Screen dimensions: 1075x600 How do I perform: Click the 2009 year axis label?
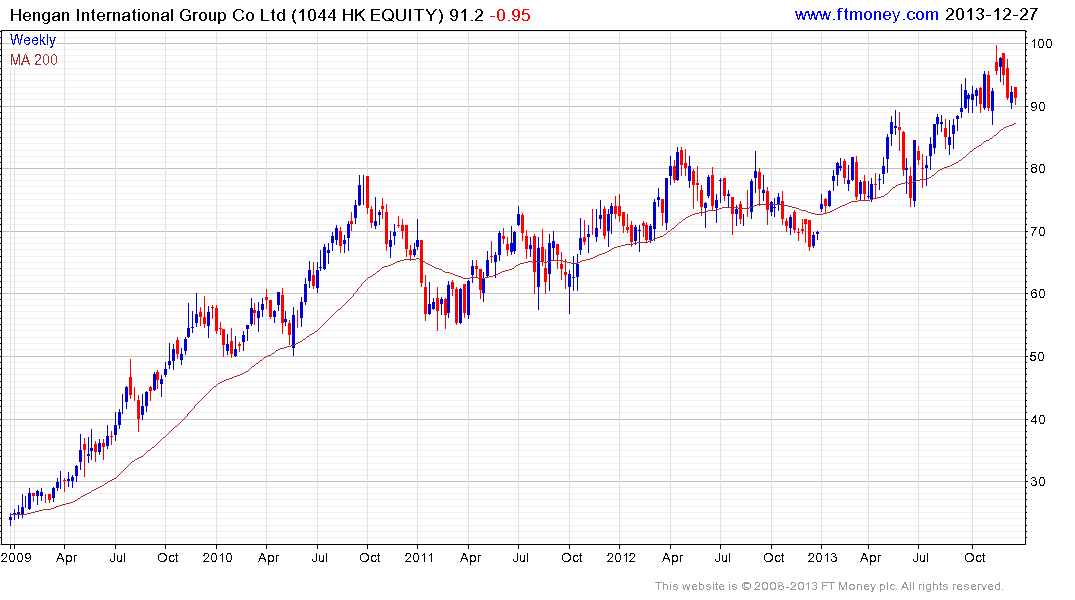tap(16, 557)
